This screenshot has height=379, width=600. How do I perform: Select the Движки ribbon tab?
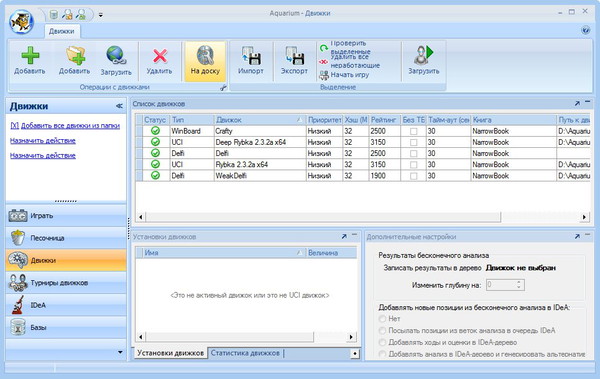[62, 31]
